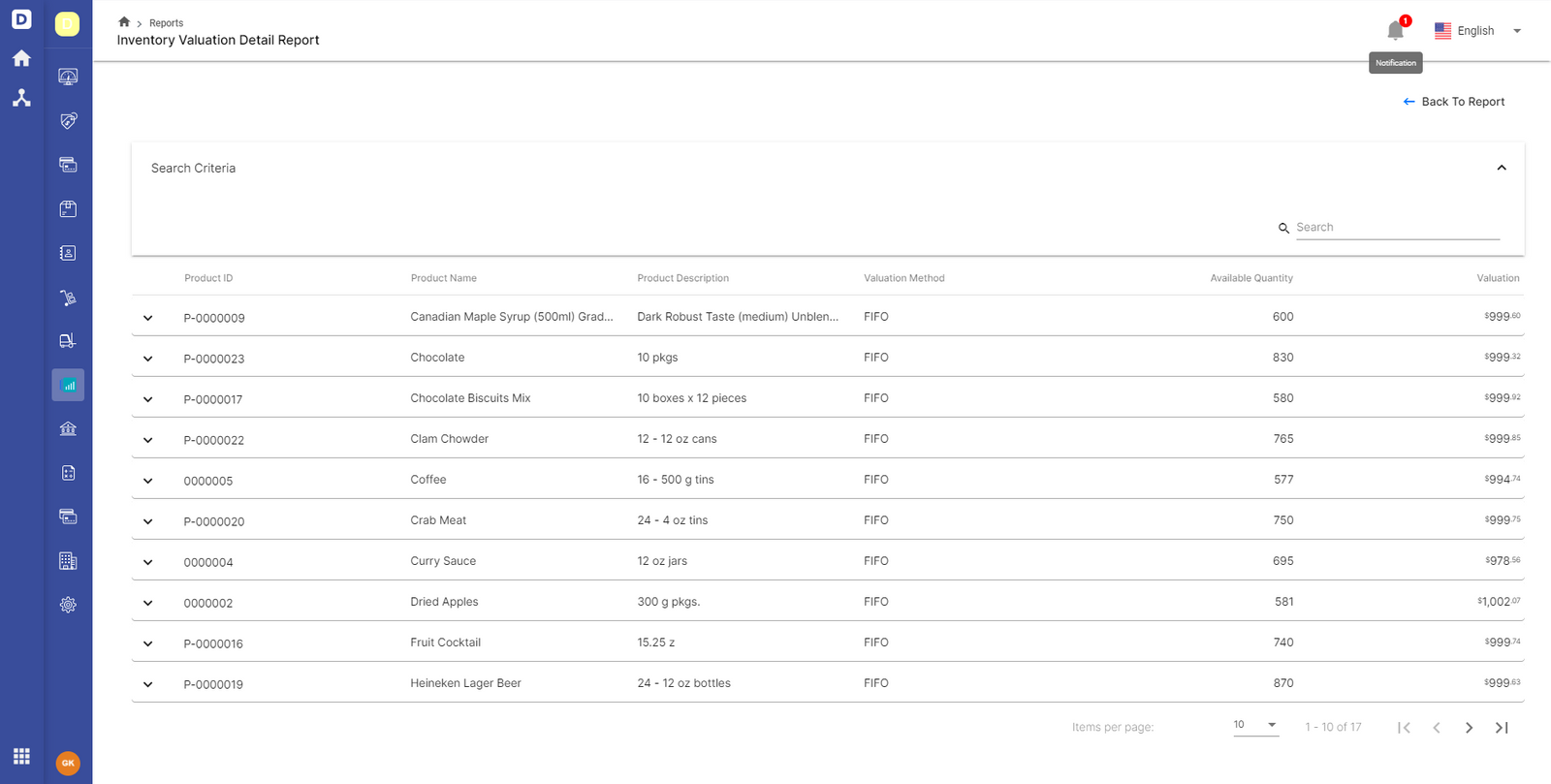The image size is (1551, 784).
Task: Select the active reports chart icon
Action: (68, 385)
